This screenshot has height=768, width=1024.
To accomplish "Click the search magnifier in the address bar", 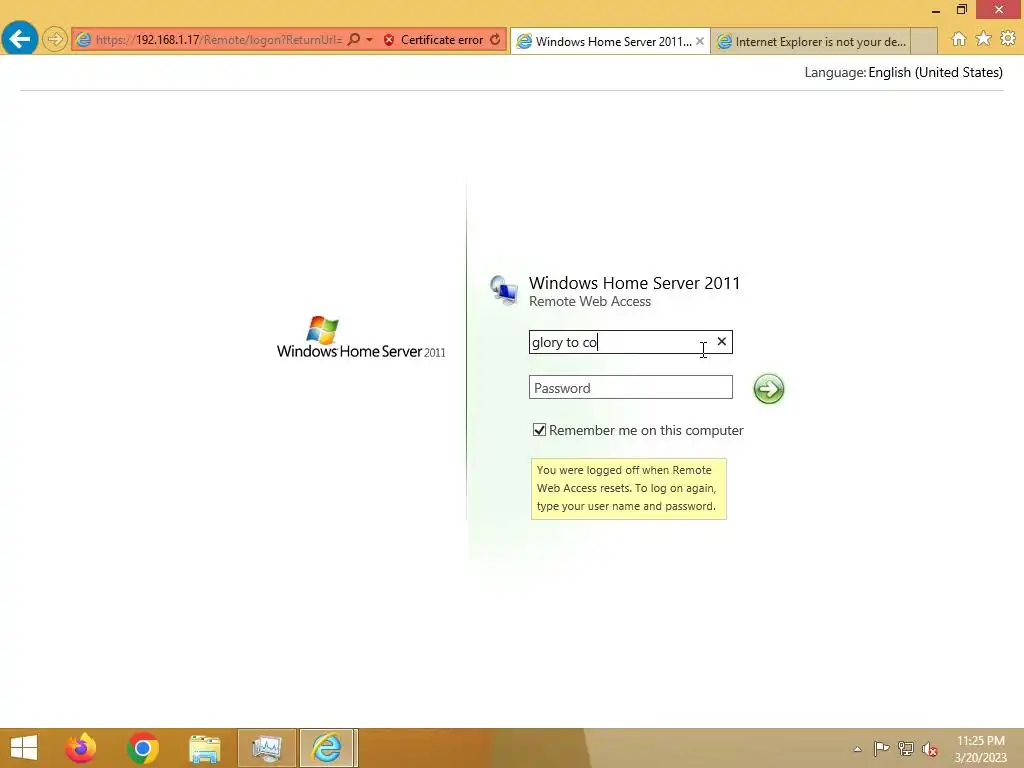I will point(353,40).
